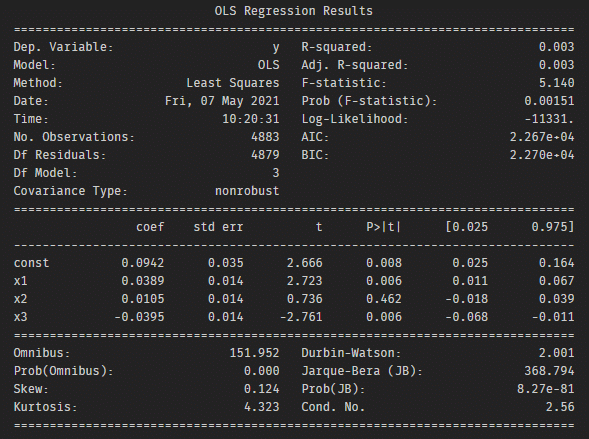Viewport: 589px width, 439px height.
Task: Click the Cond. No. value 2.56
Action: coord(560,407)
